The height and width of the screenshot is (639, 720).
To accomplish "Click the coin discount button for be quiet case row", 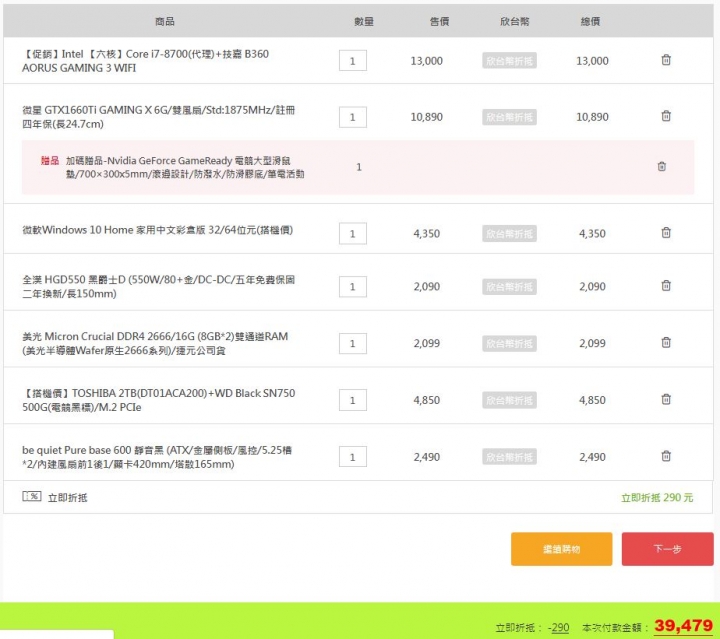I will click(x=509, y=457).
